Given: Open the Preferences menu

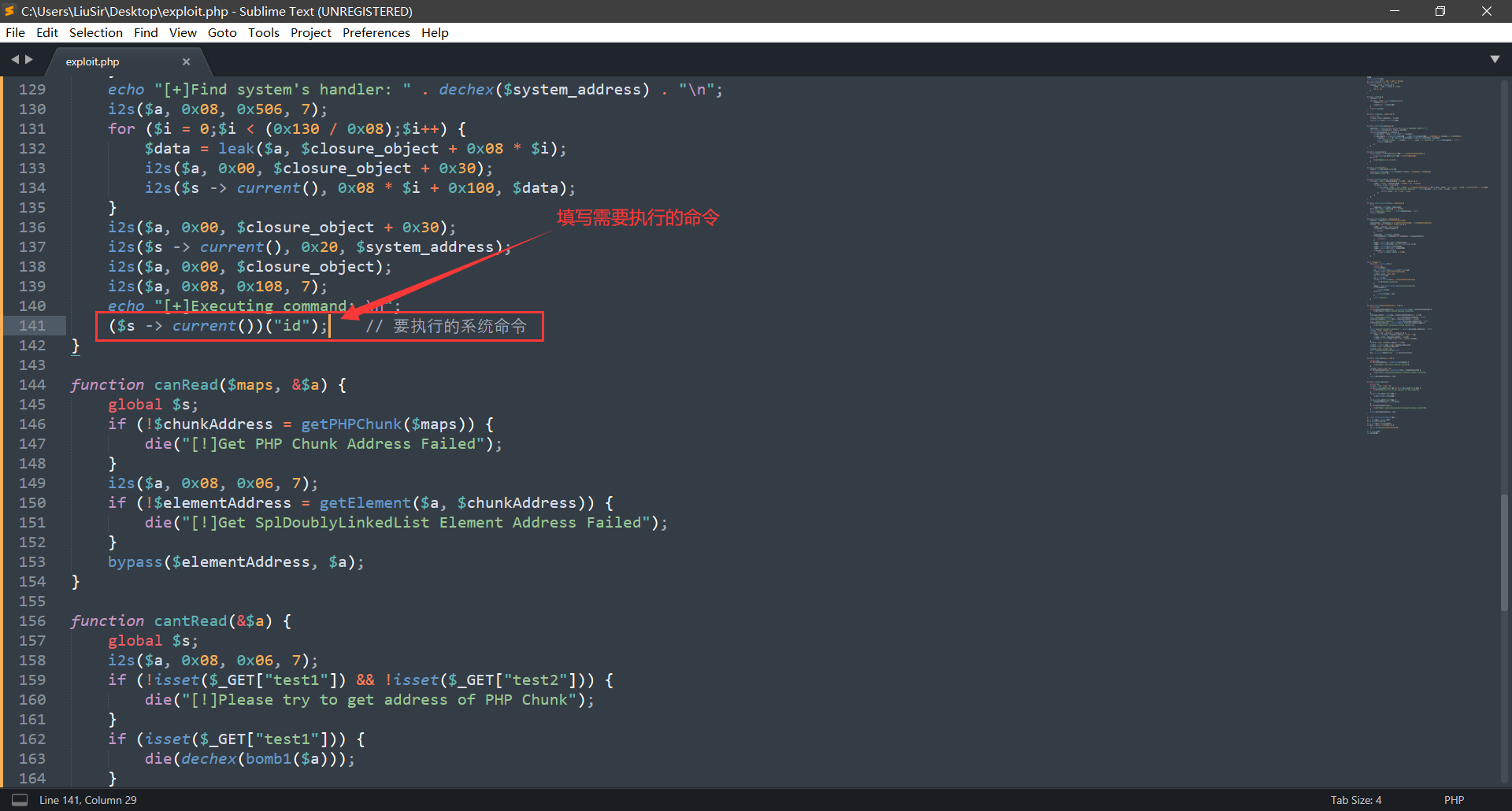Looking at the screenshot, I should point(376,32).
